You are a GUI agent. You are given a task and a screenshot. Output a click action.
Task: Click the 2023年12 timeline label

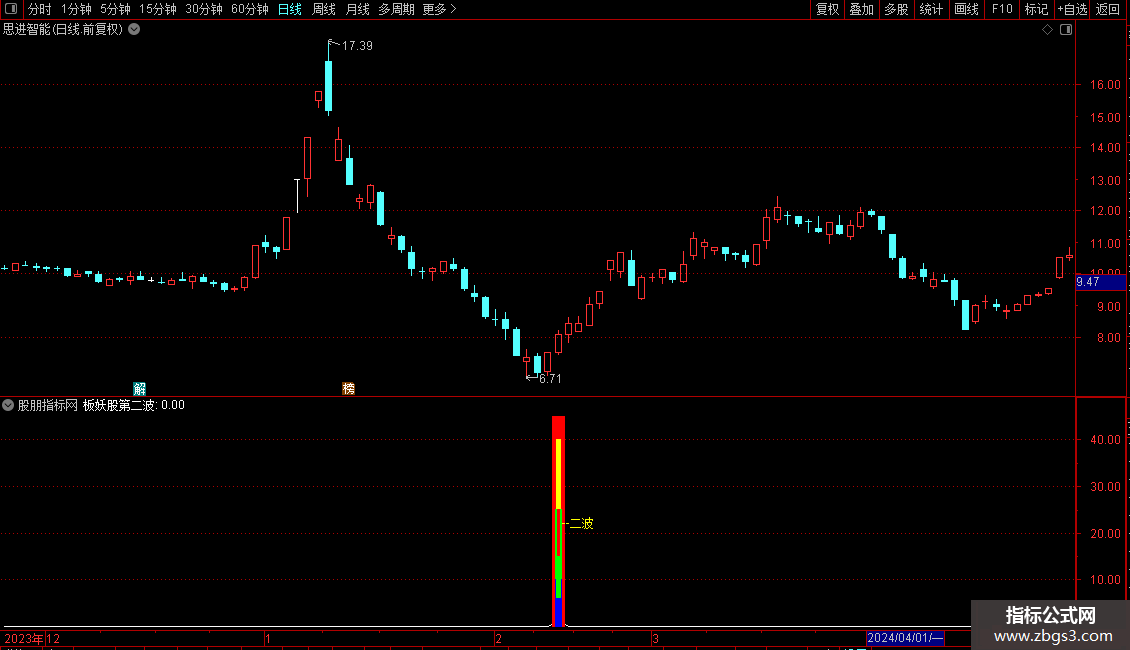pyautogui.click(x=32, y=638)
